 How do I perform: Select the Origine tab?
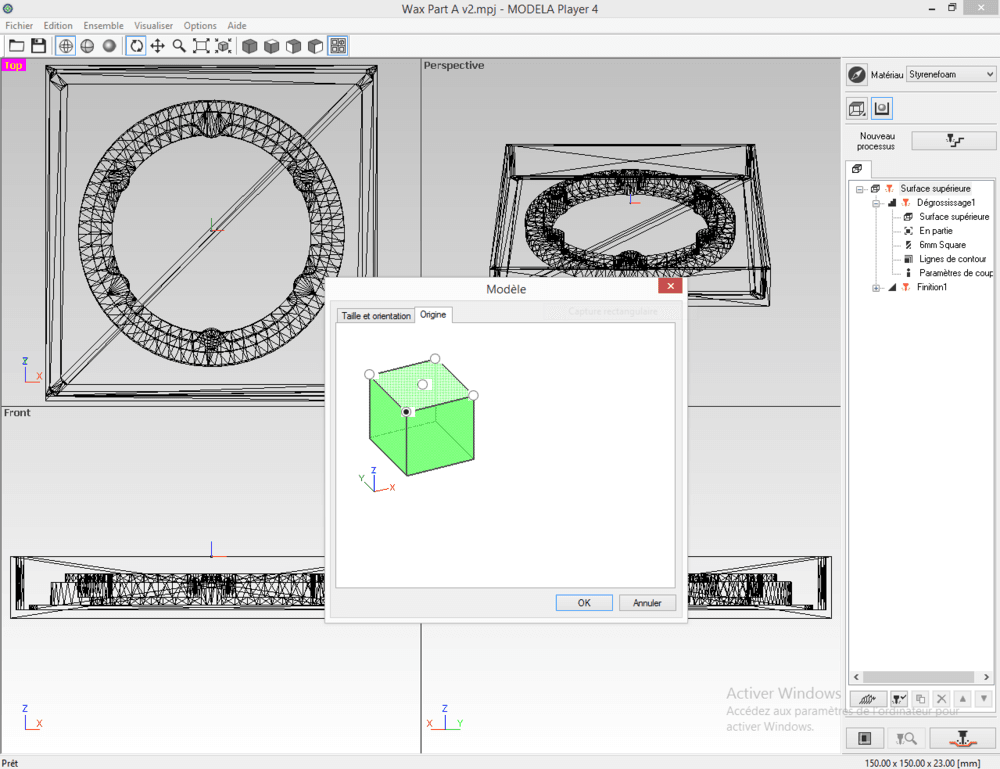pos(433,315)
